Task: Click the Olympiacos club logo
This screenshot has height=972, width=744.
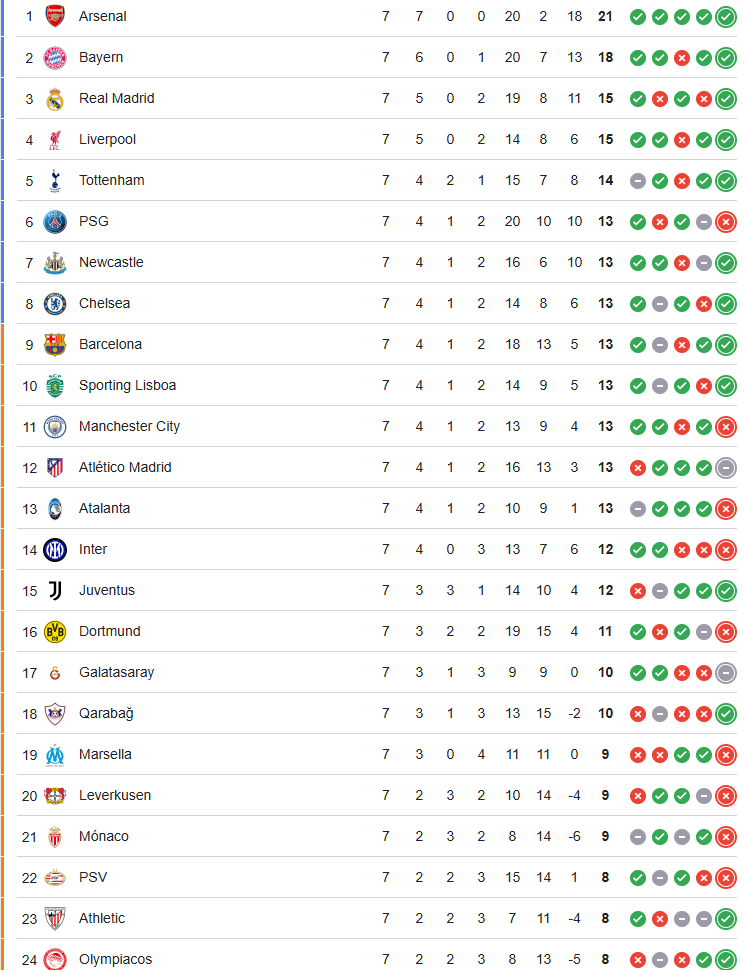Action: tap(56, 958)
